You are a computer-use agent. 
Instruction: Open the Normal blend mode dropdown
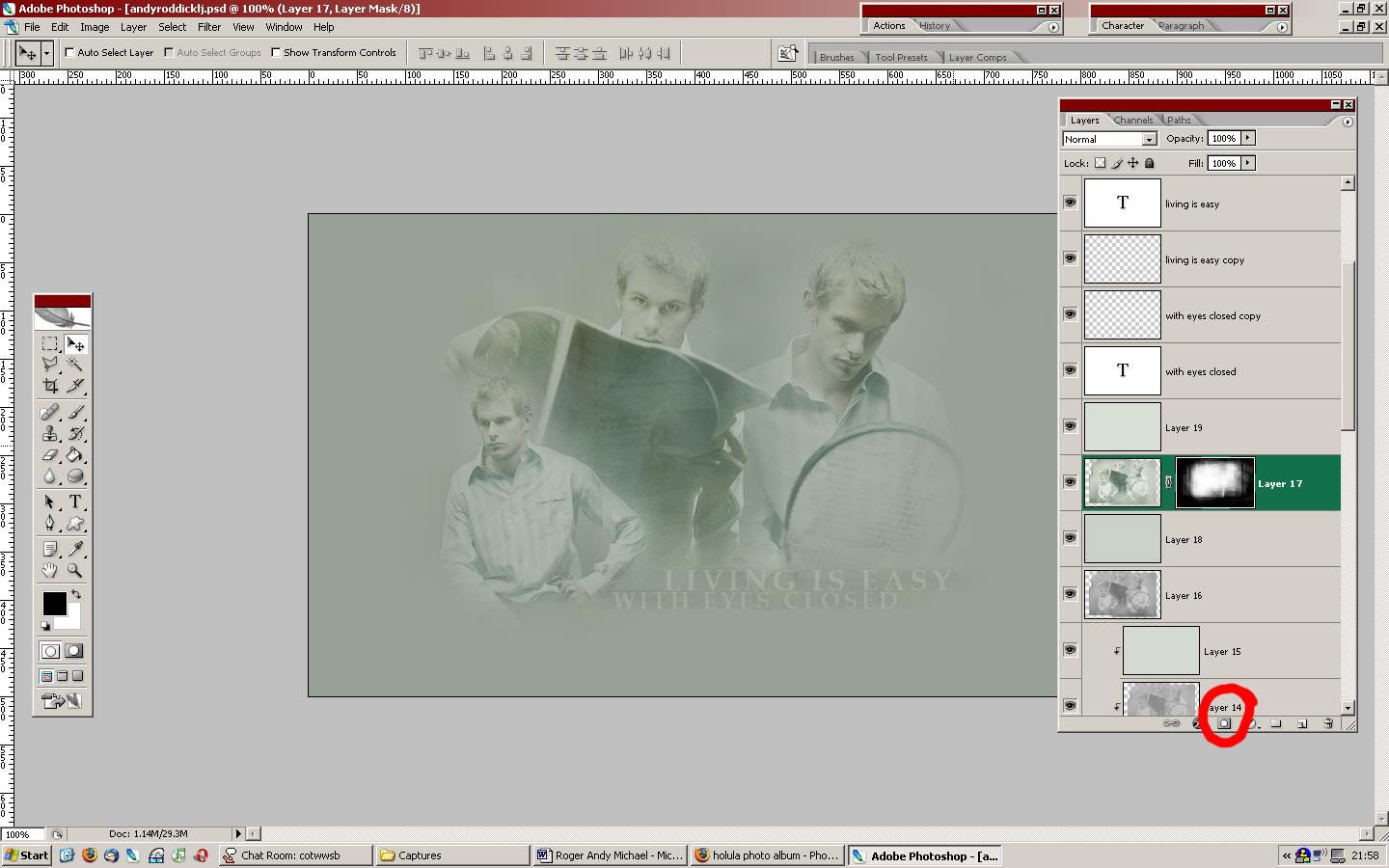[x=1149, y=140]
